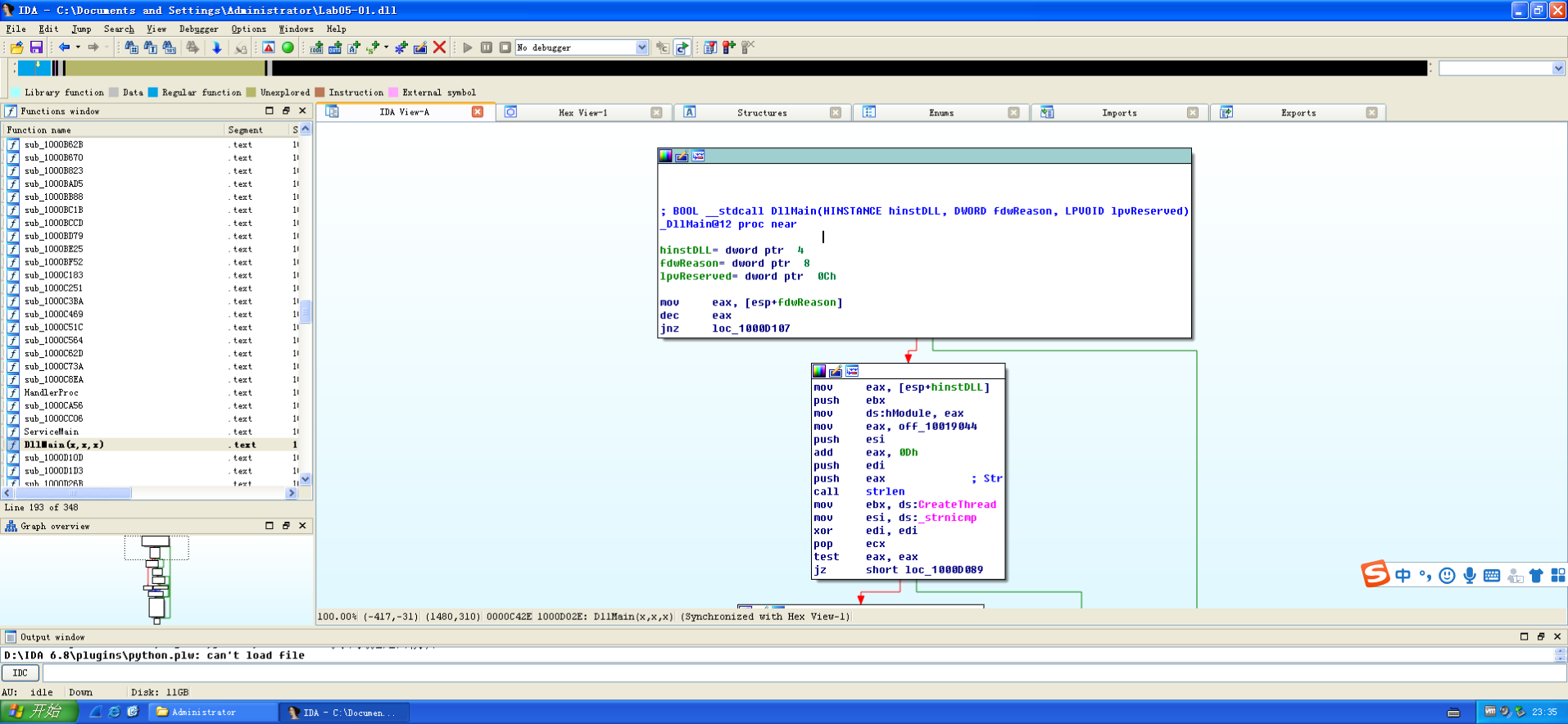
Task: Open the Debugger menu
Action: point(198,29)
